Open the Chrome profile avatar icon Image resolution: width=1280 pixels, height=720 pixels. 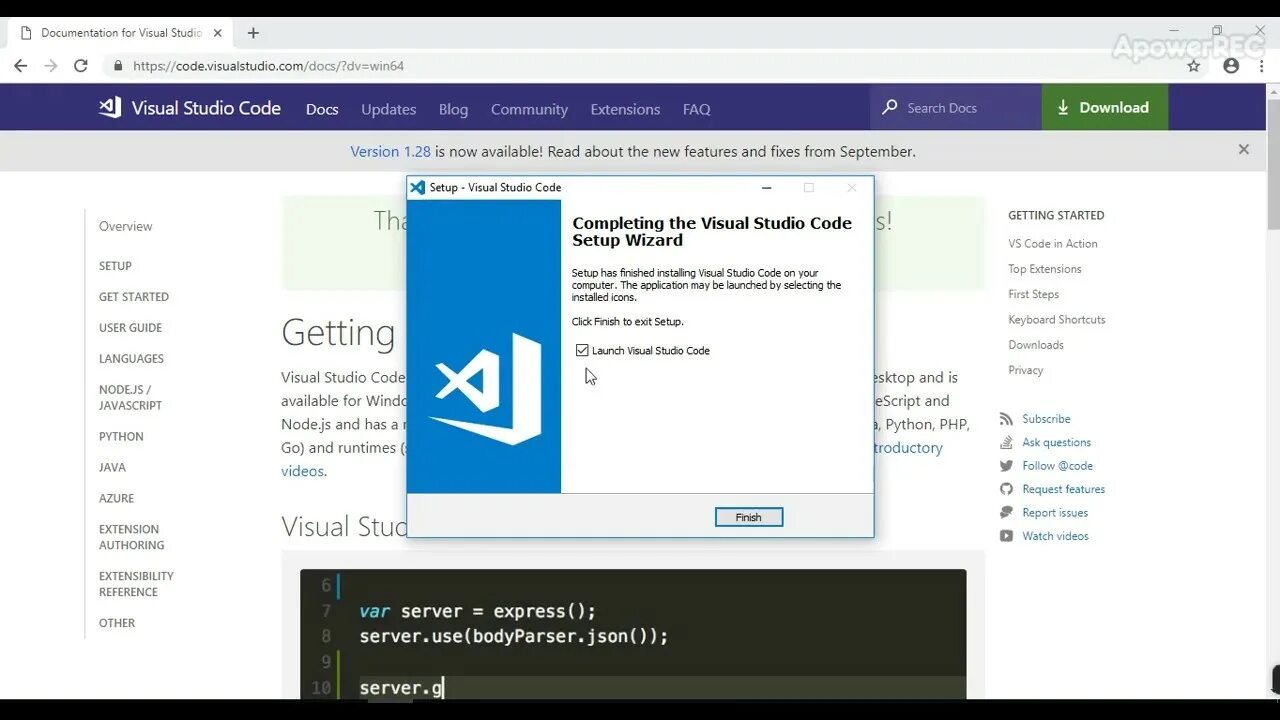point(1231,66)
